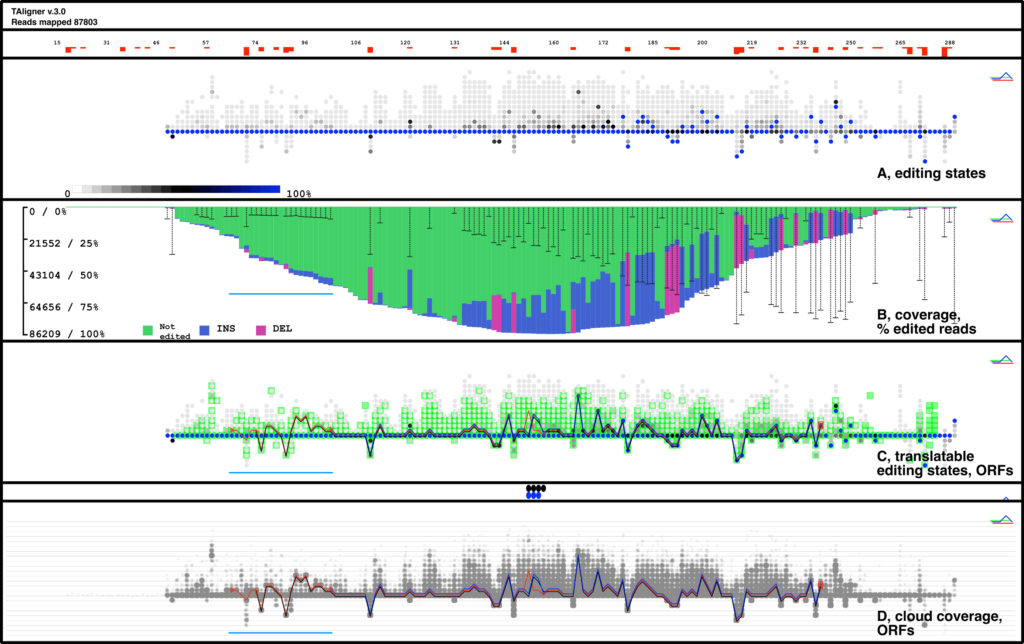
Task: Toggle the green 'Not edited' legend entry
Action: [146, 329]
